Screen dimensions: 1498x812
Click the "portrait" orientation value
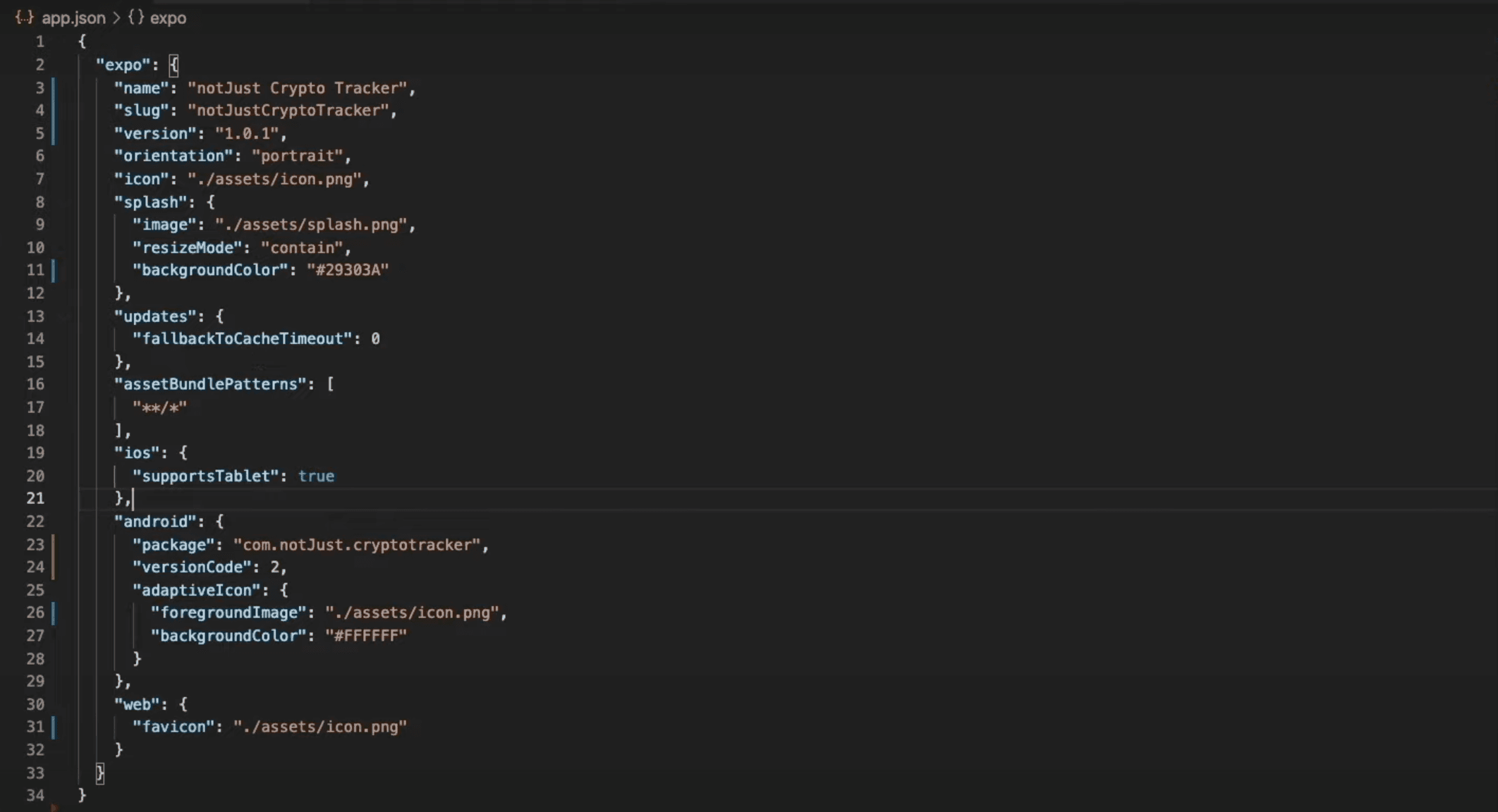[x=300, y=155]
